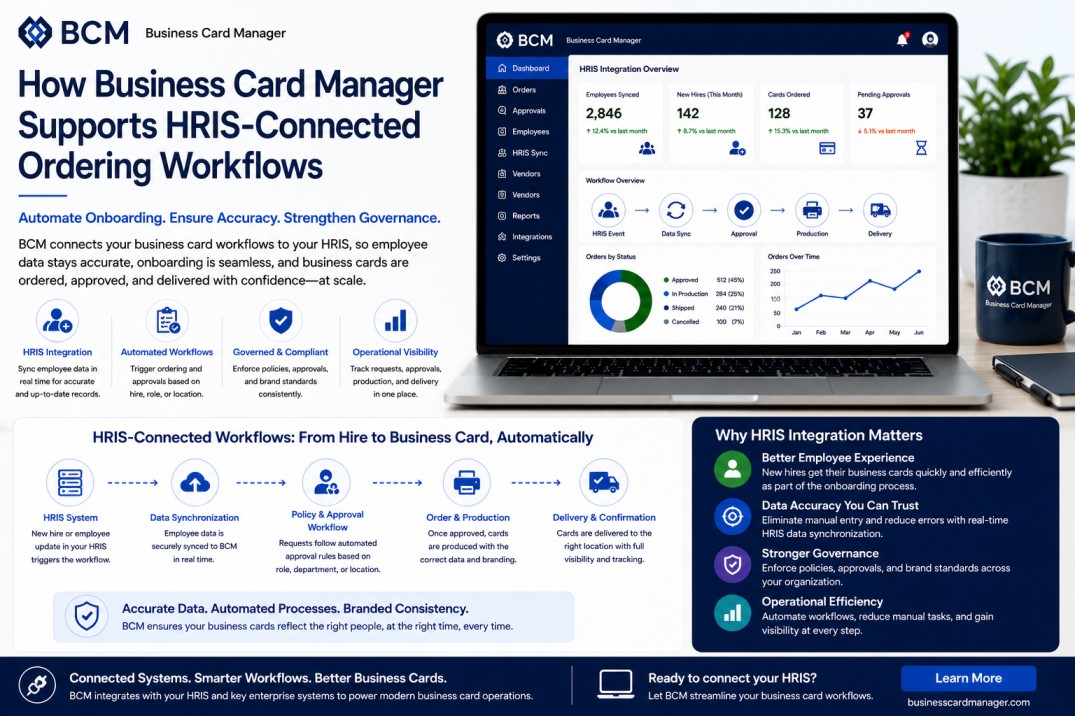Click the blue Data Accuracy target icon
Screen dimensions: 1075x716
click(x=732, y=516)
